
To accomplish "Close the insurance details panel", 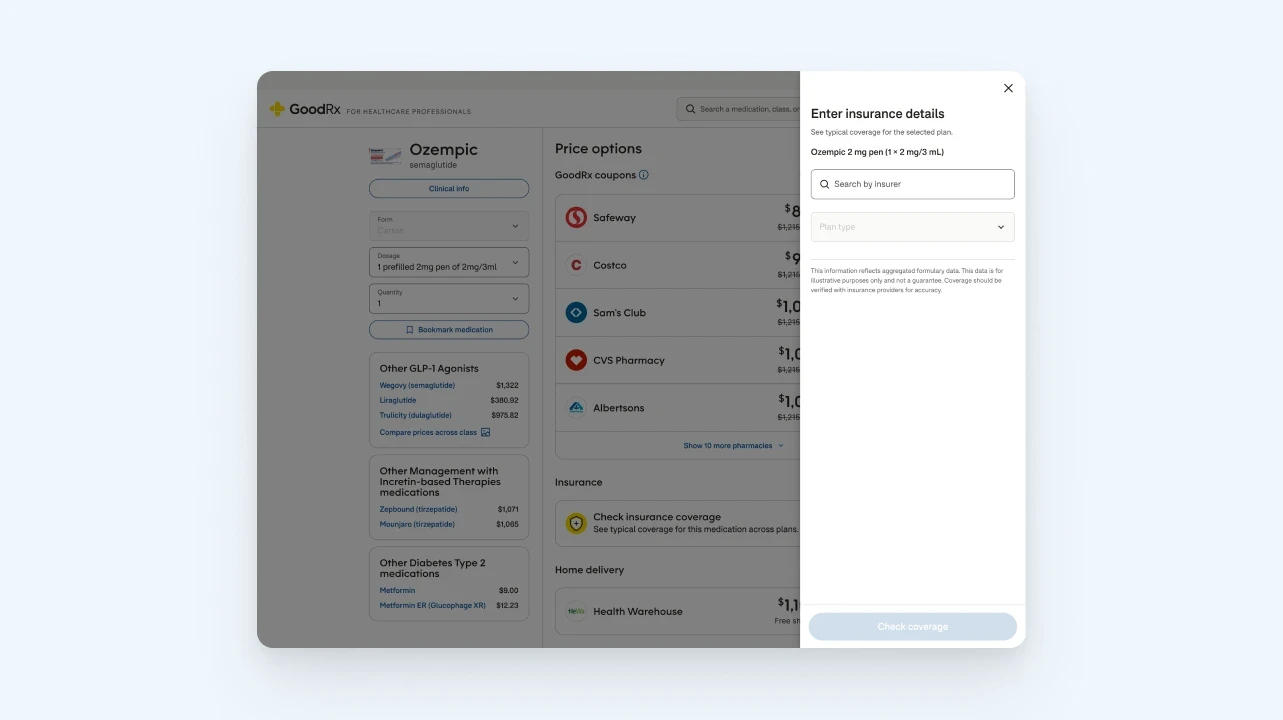I will (1008, 88).
